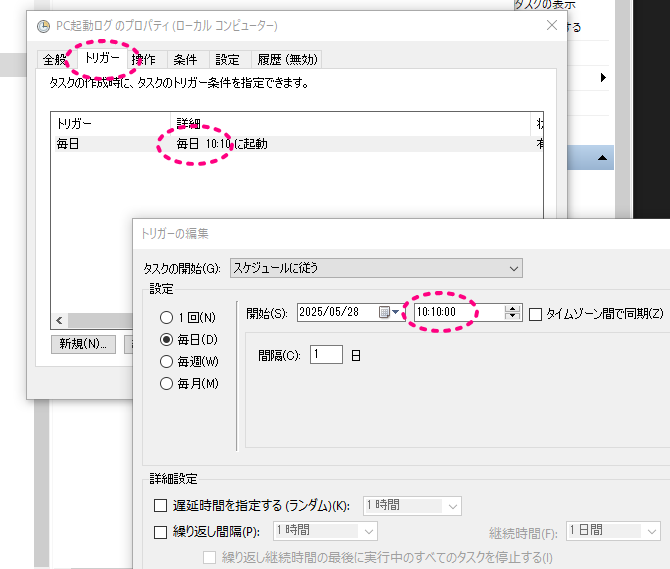Select the 毎週 (weekly) radio option
670x569 pixels.
[167, 361]
